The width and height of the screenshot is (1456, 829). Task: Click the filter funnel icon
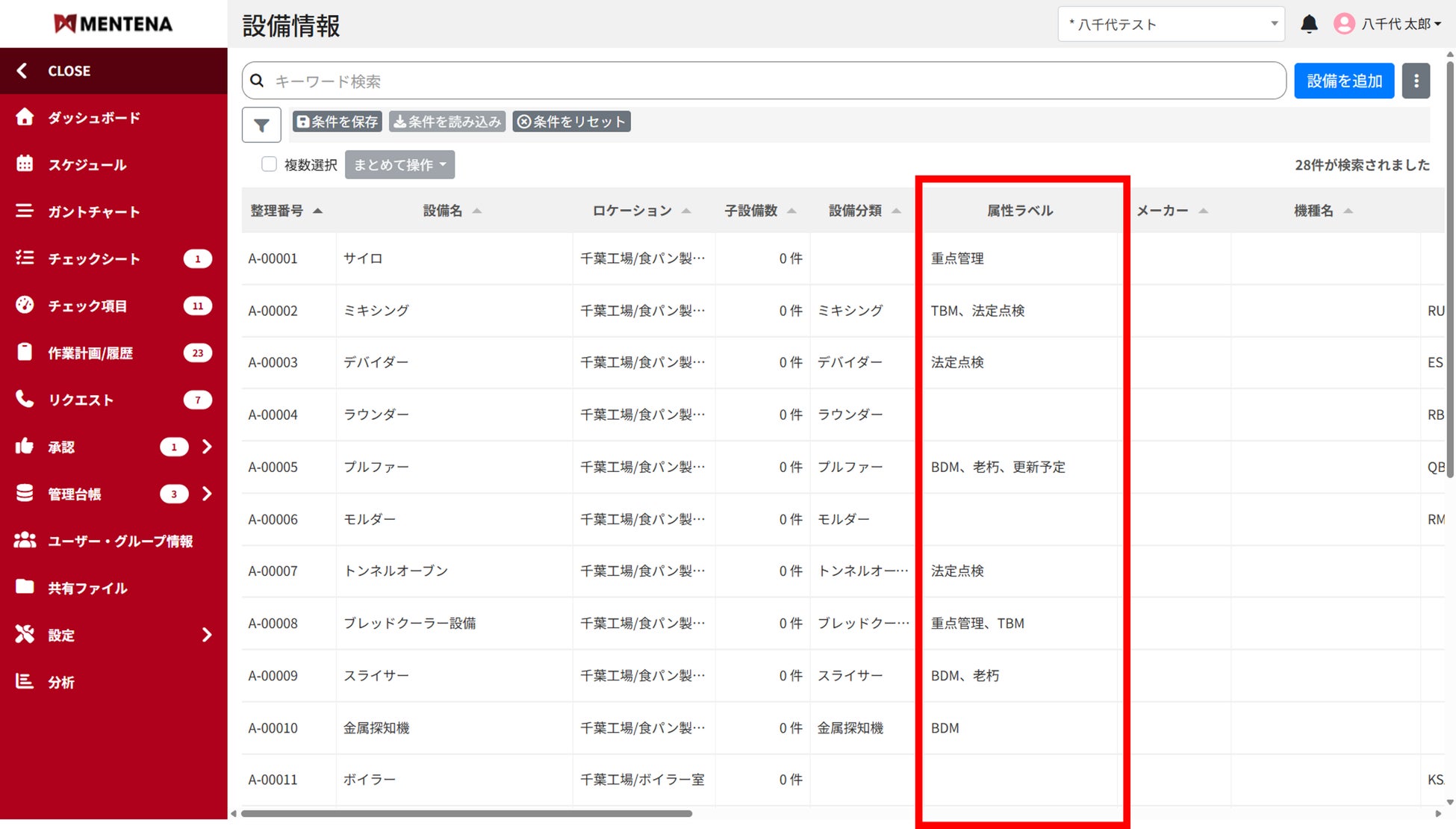[x=261, y=125]
